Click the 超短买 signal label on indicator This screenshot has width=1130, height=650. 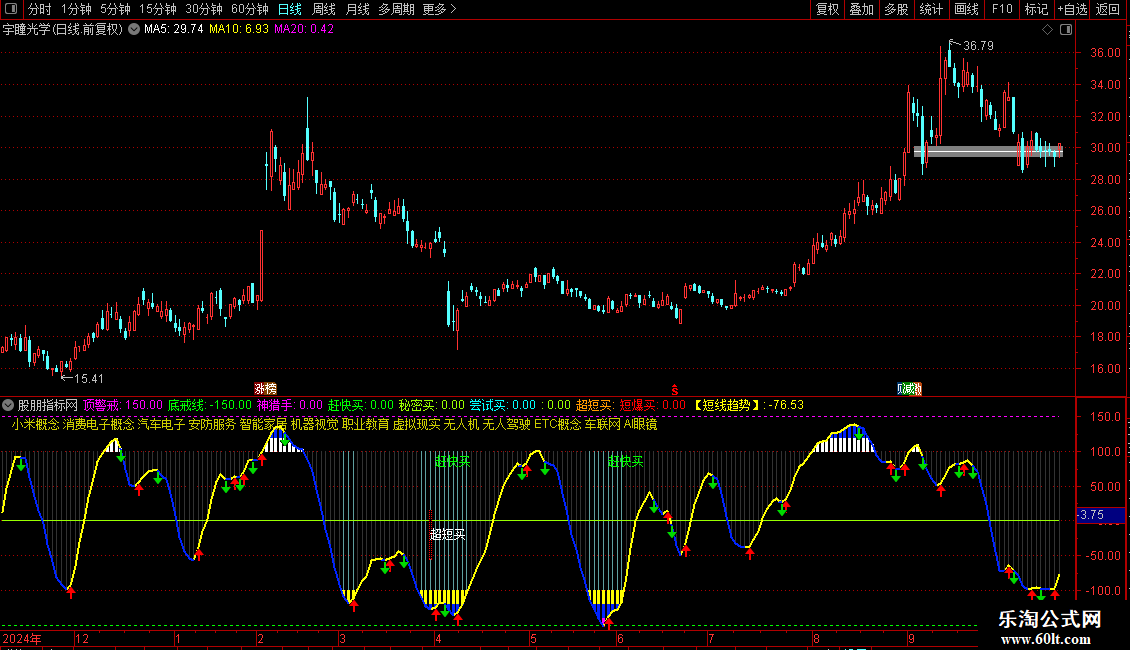click(x=448, y=534)
